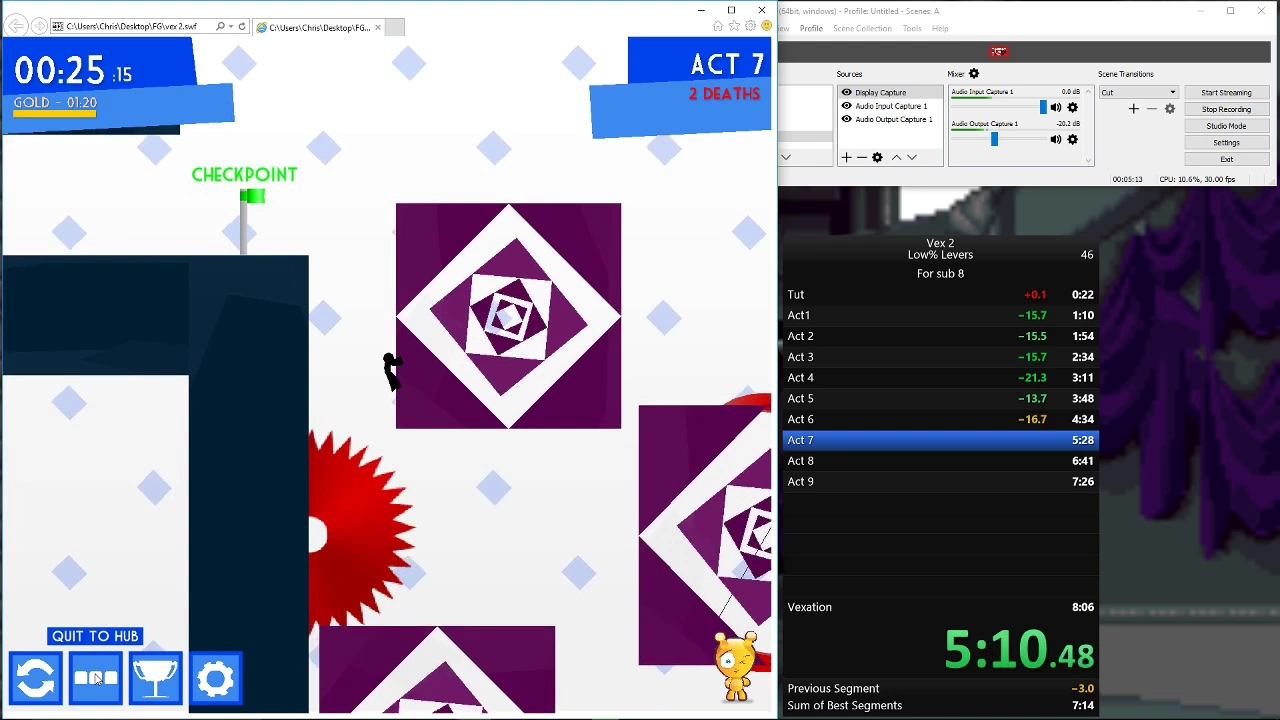Select Display Capture source row
Image resolution: width=1280 pixels, height=720 pixels.
888,92
